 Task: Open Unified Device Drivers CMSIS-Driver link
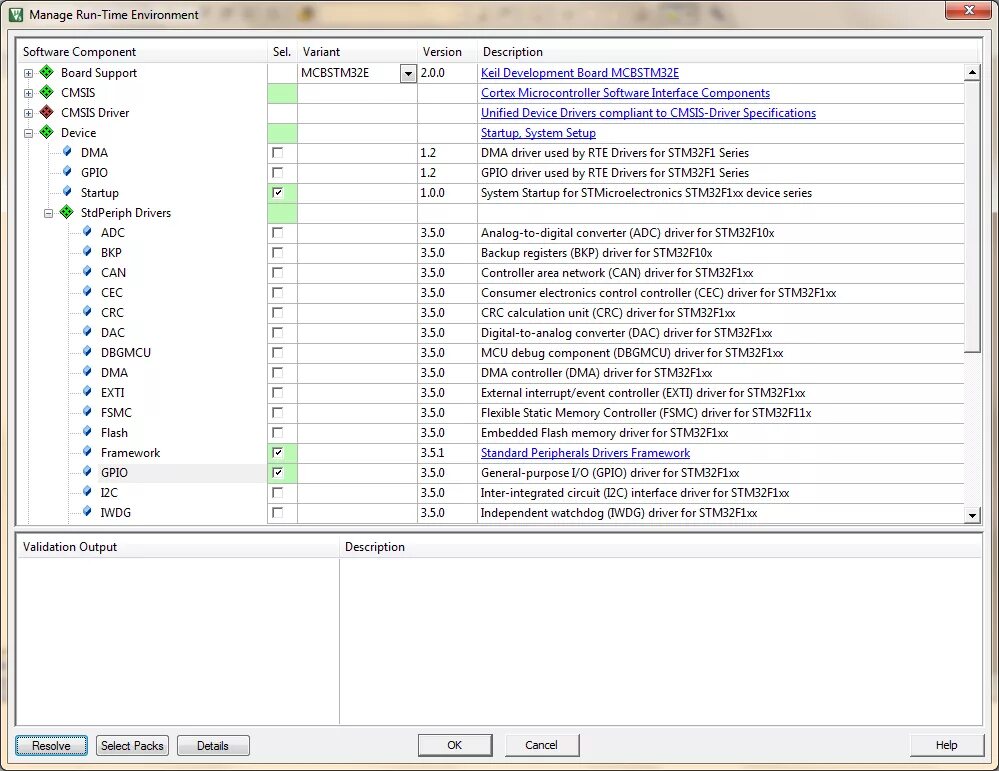click(648, 113)
